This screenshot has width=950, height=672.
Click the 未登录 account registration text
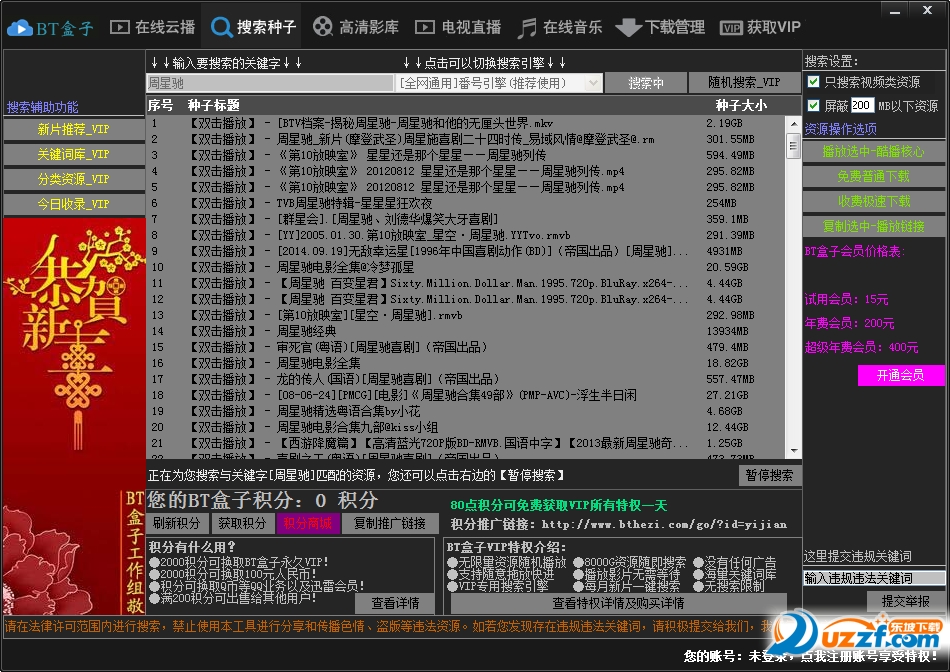click(811, 656)
